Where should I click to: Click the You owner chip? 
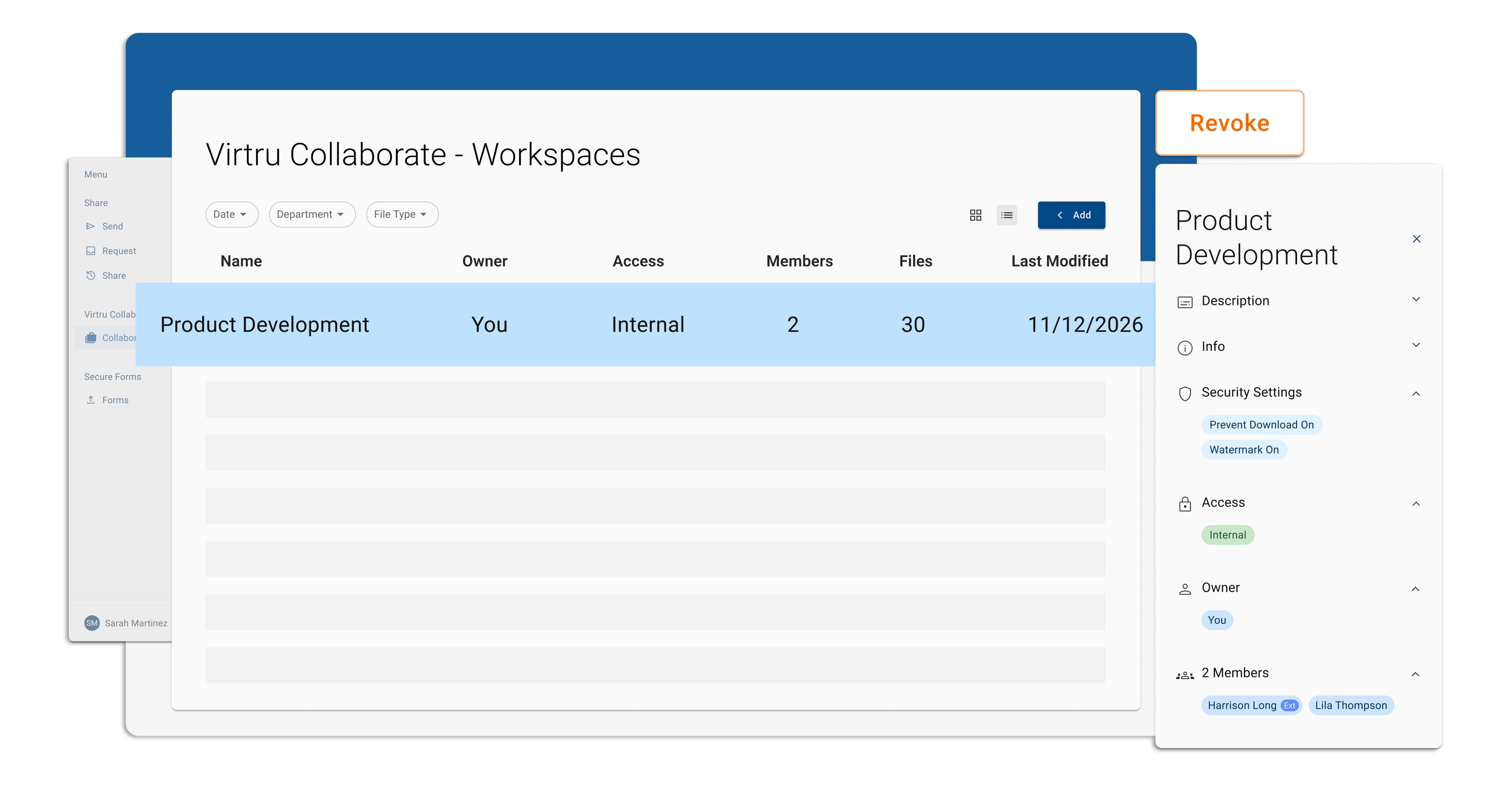tap(1217, 620)
